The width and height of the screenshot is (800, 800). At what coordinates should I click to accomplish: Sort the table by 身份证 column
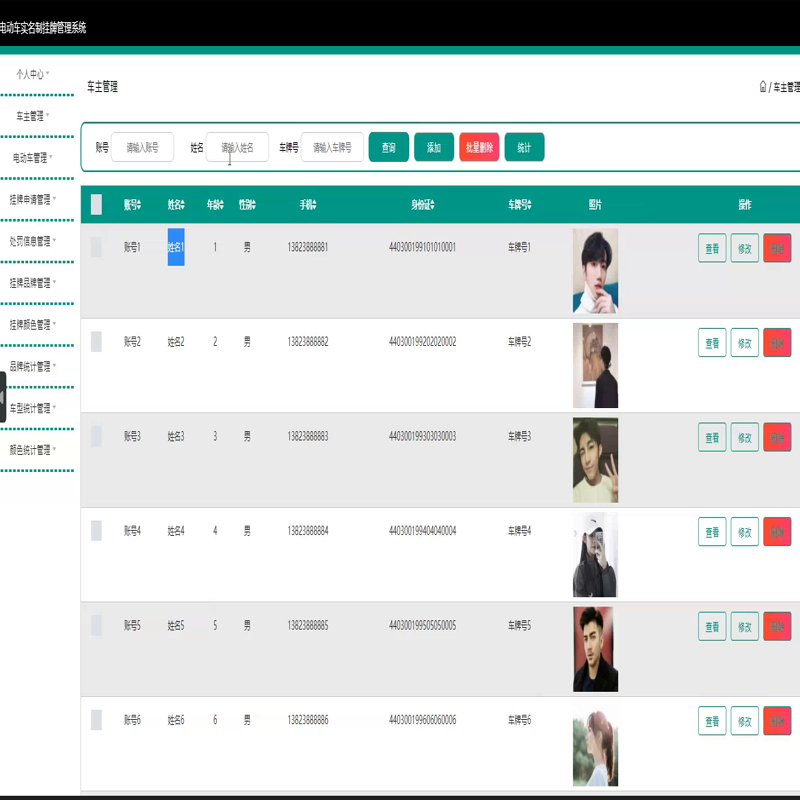(422, 205)
